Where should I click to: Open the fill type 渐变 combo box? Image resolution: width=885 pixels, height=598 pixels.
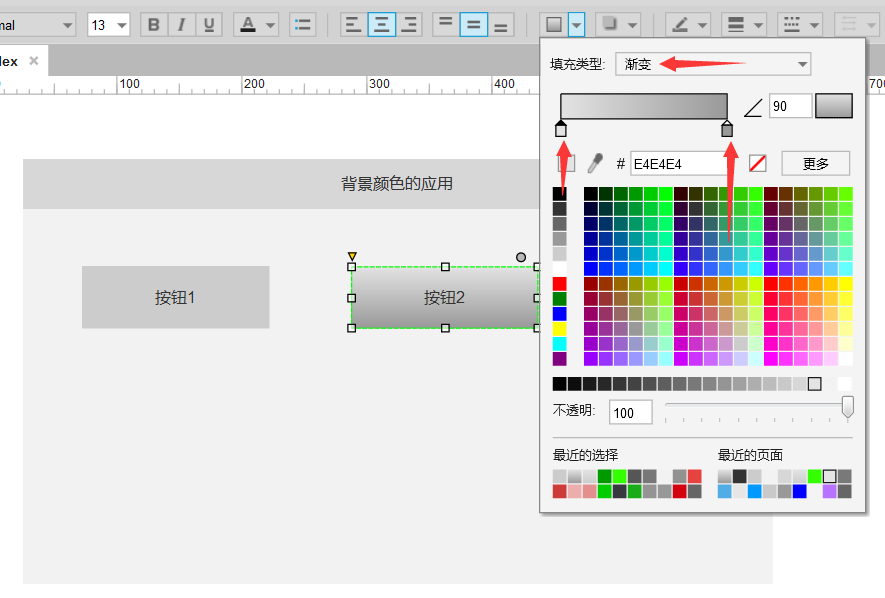[713, 64]
